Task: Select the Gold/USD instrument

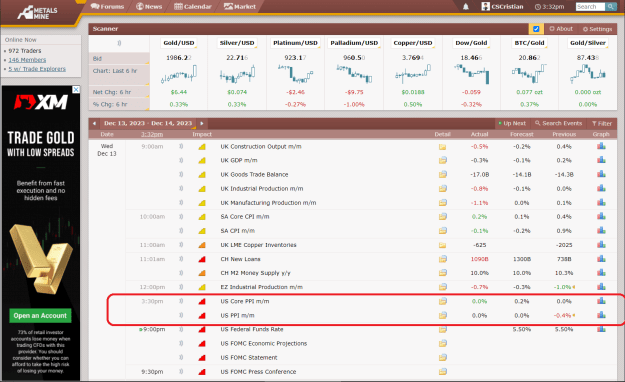Action: tap(179, 43)
